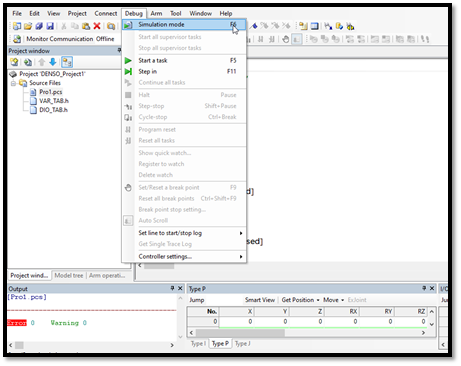Click the Save icon in toolbar
The image size is (461, 366).
[50, 26]
